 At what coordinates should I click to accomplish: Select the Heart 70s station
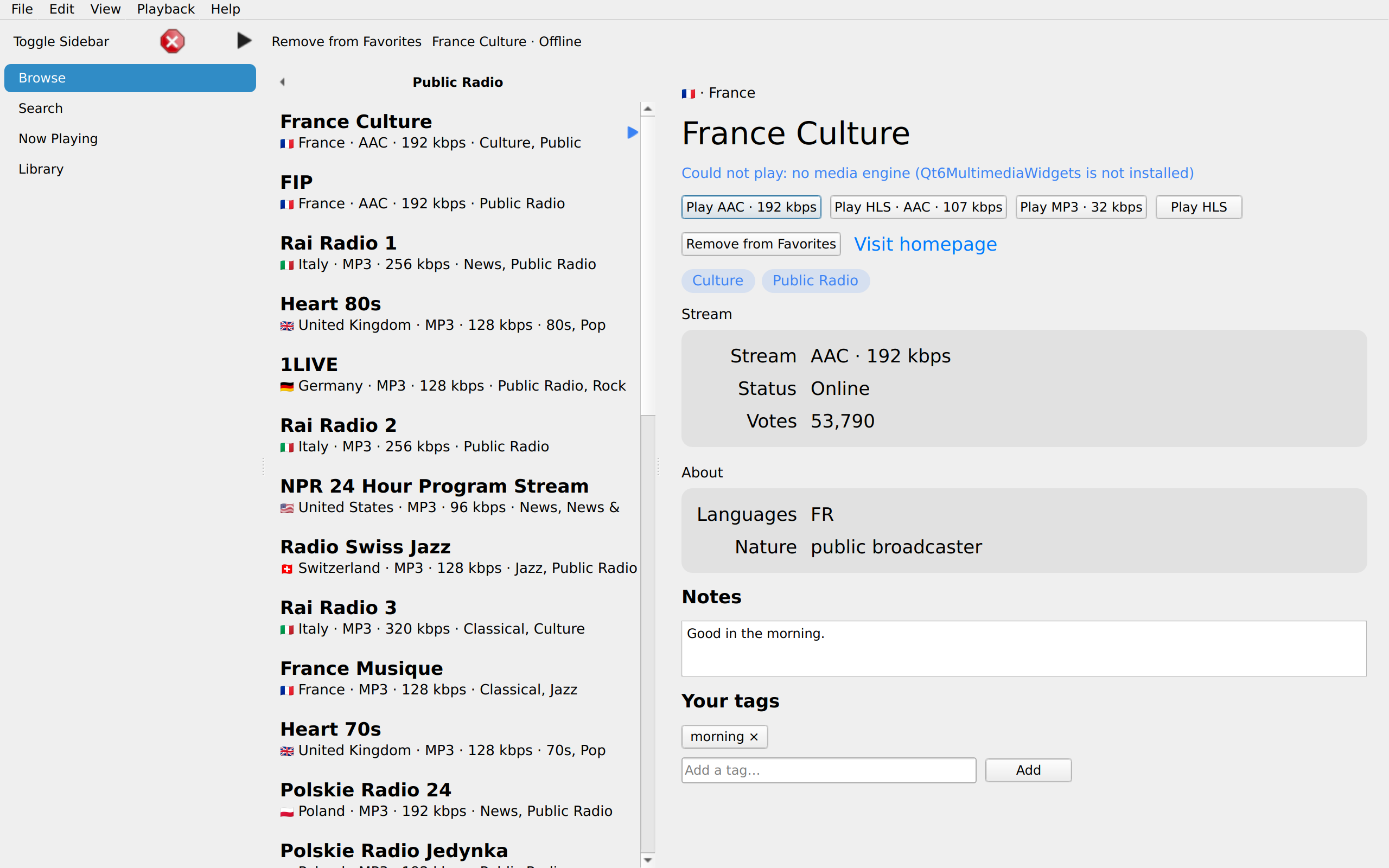[458, 741]
